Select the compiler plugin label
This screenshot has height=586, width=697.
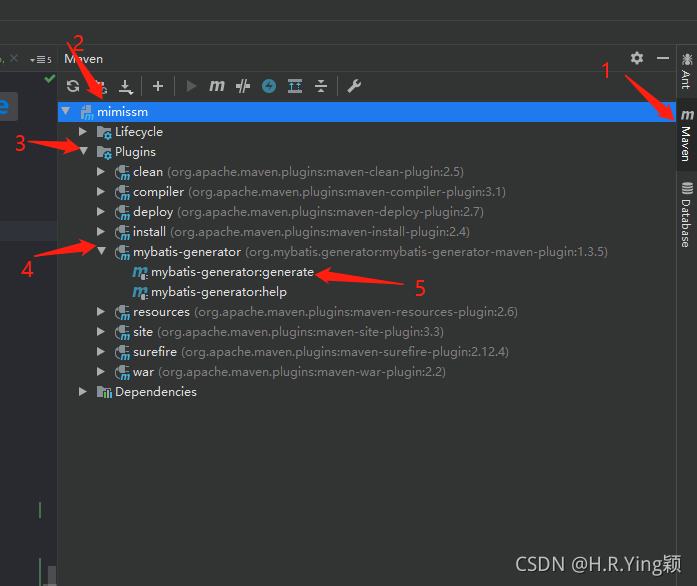[x=158, y=192]
